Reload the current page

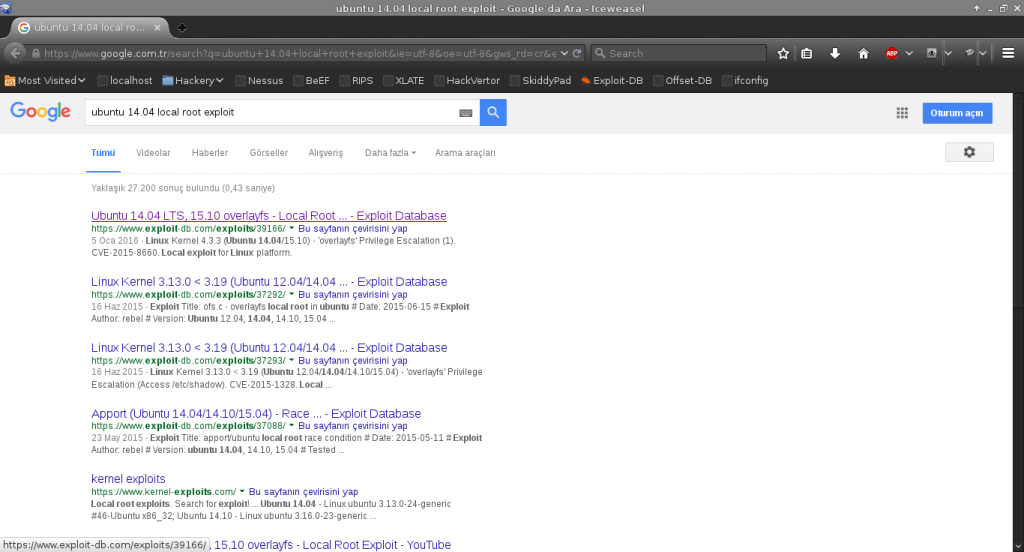[x=578, y=53]
